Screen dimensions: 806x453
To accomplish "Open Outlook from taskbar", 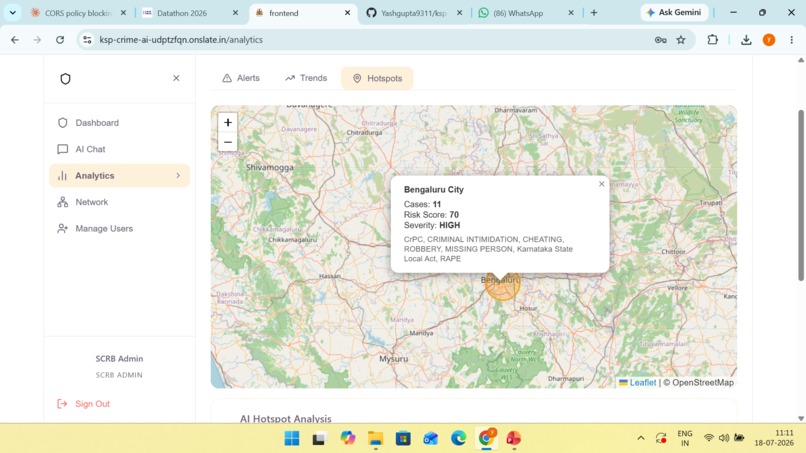I will coord(431,438).
